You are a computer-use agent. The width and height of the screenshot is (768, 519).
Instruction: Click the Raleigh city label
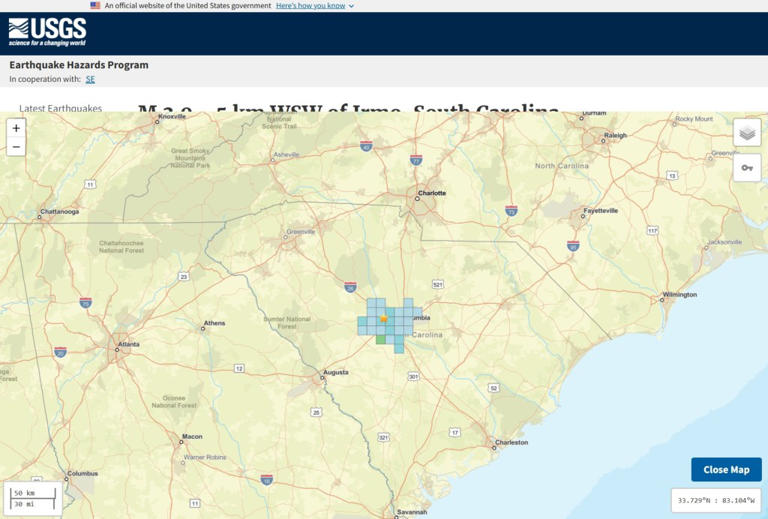616,135
